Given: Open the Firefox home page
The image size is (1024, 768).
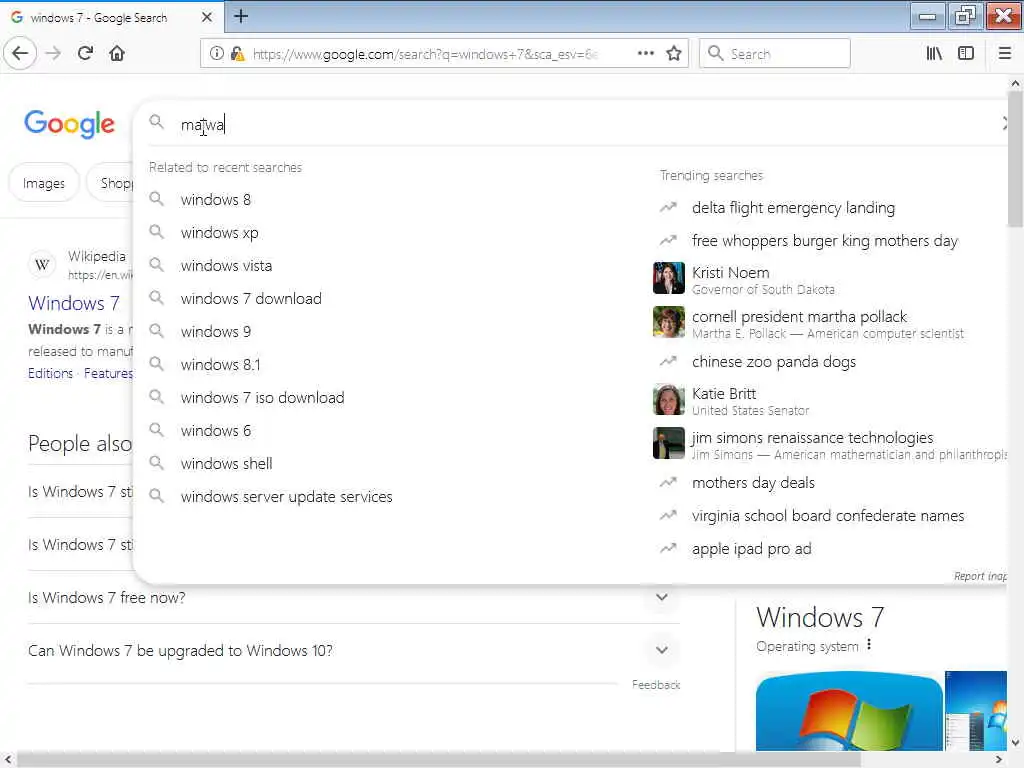Looking at the screenshot, I should [117, 53].
